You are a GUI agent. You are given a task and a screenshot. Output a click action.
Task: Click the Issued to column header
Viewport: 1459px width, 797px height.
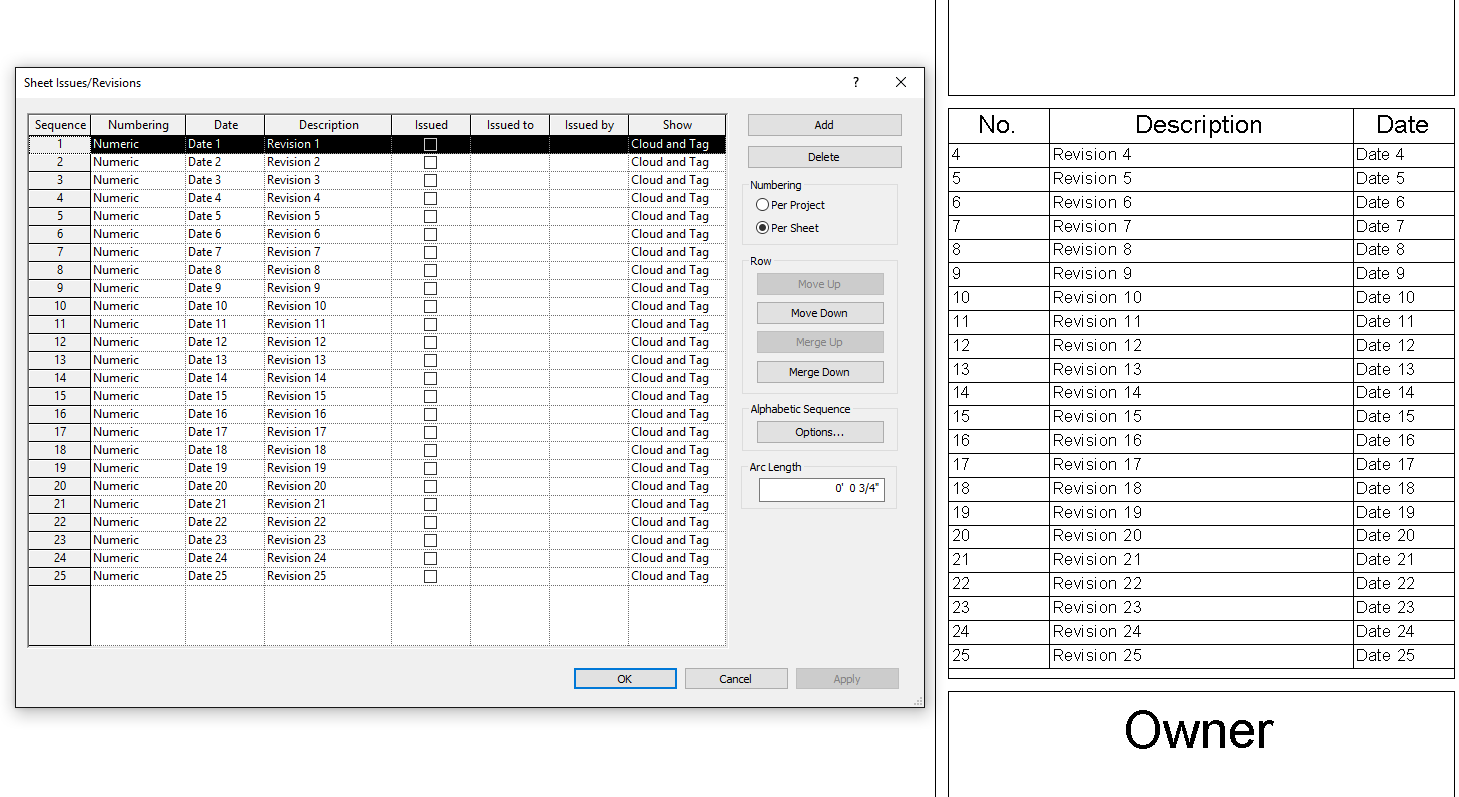click(510, 125)
